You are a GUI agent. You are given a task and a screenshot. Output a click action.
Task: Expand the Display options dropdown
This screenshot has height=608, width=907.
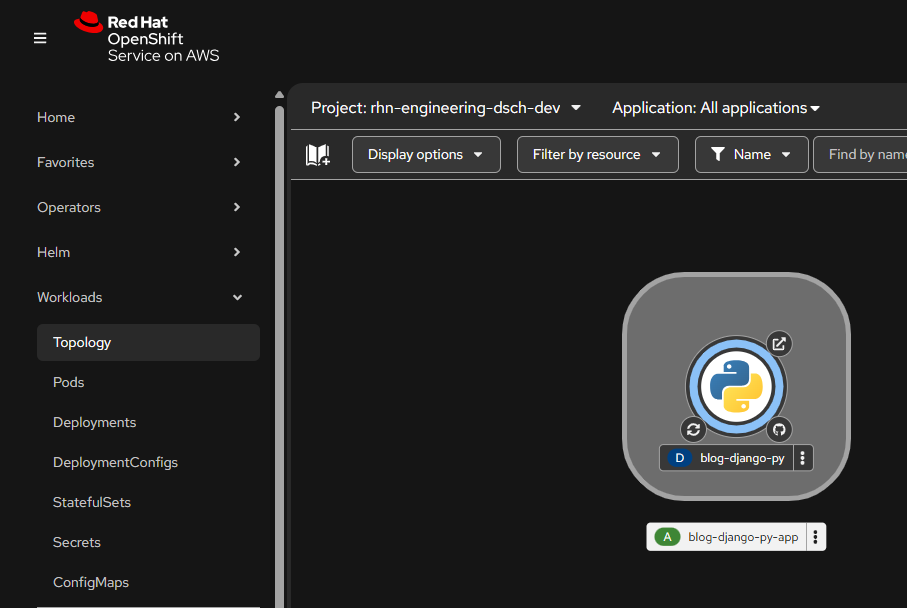point(426,155)
